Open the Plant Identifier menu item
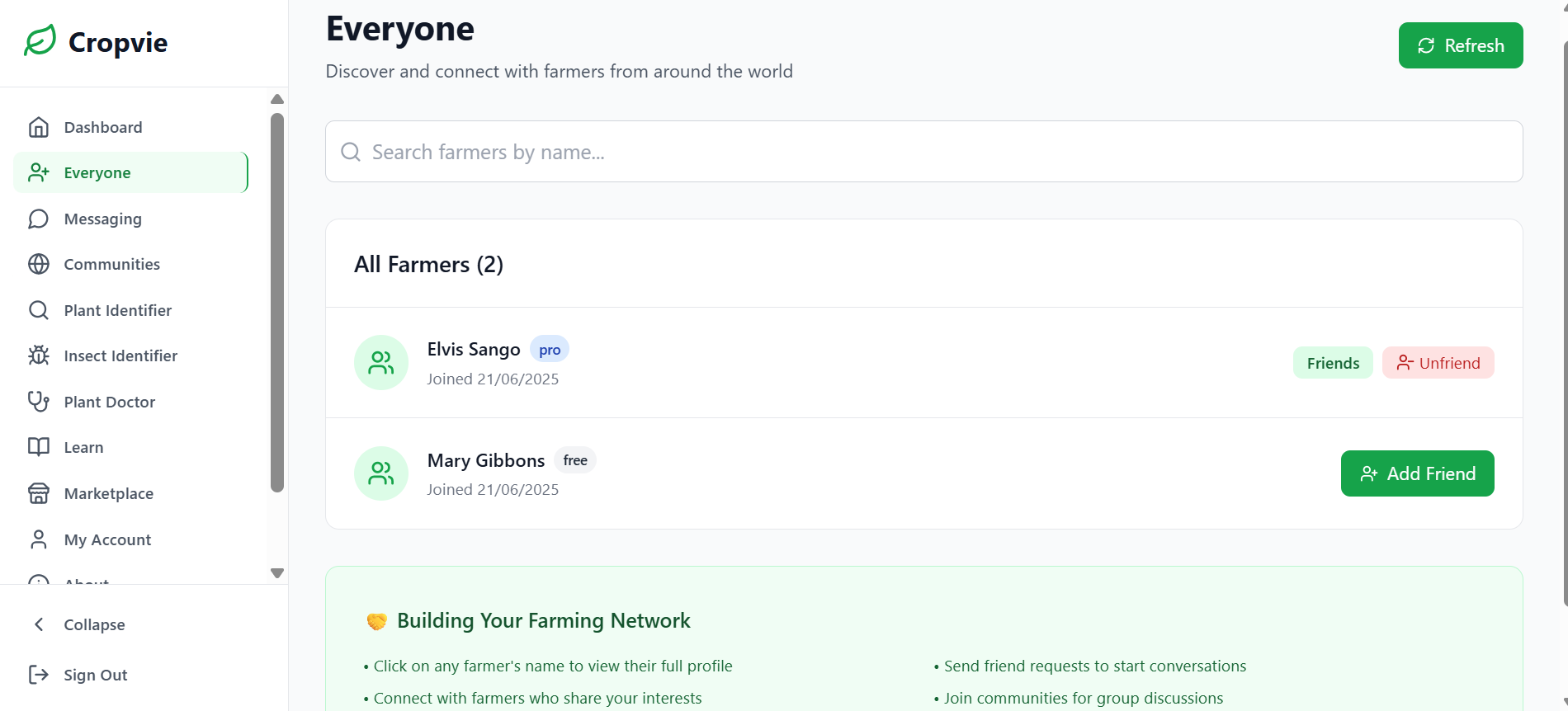 117,310
